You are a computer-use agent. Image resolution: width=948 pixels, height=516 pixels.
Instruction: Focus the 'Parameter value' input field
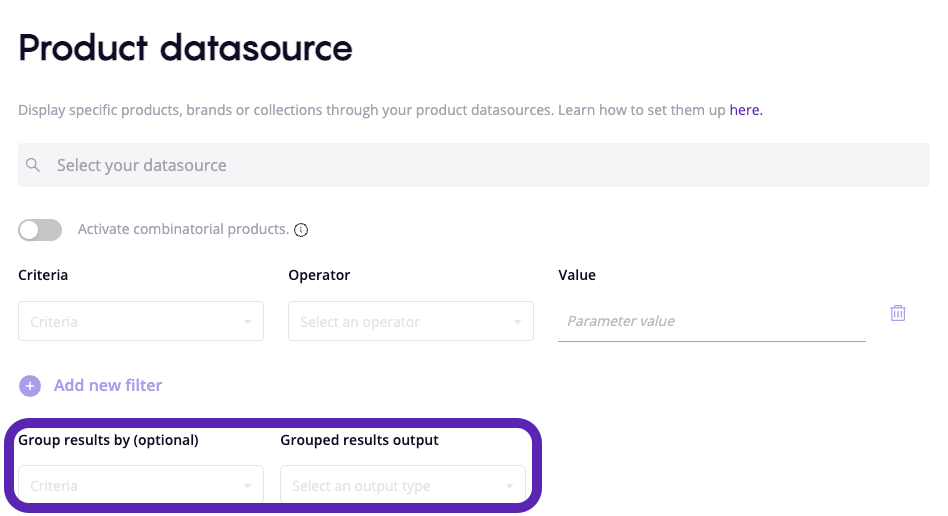(x=711, y=321)
